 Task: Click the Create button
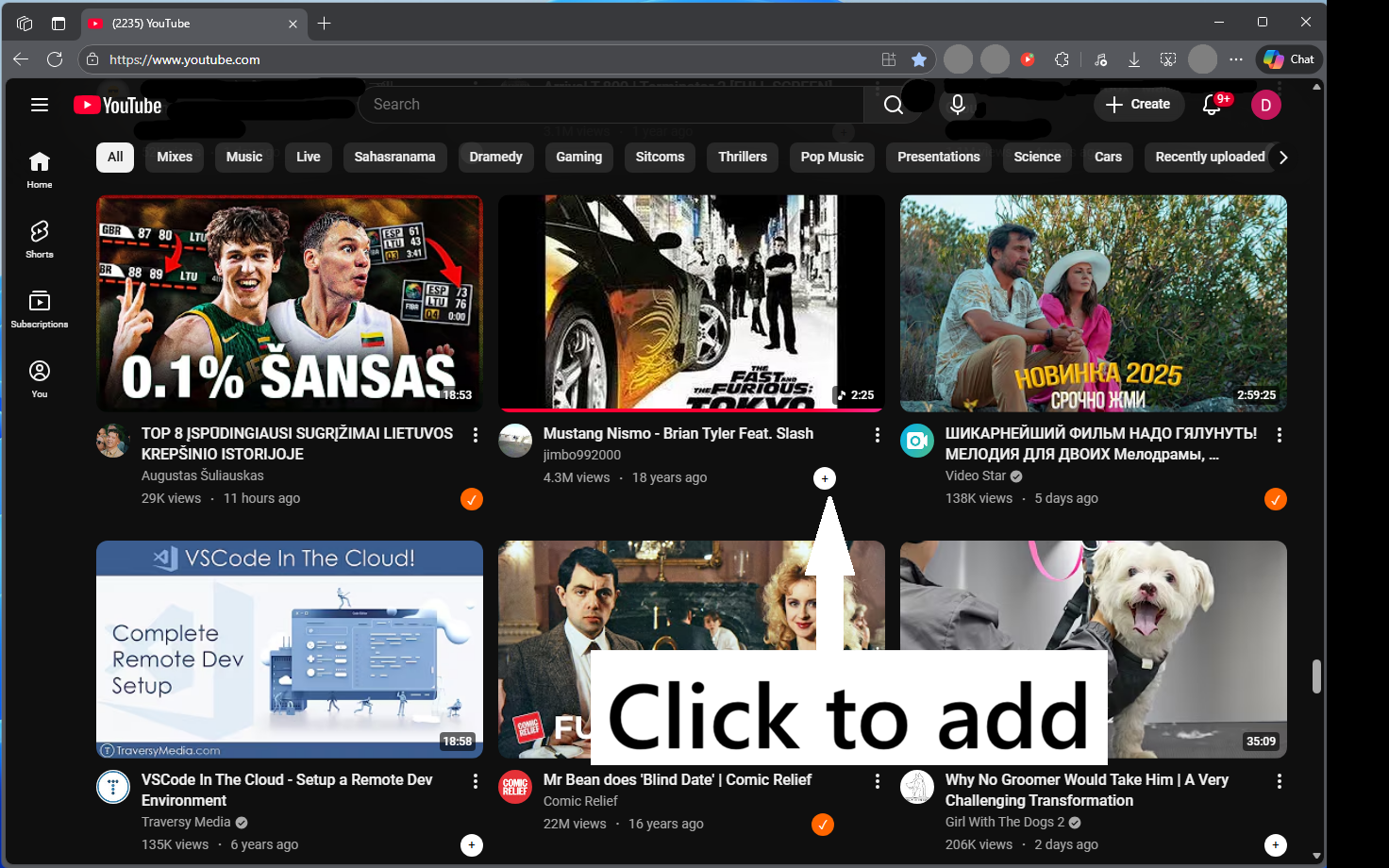(x=1138, y=105)
